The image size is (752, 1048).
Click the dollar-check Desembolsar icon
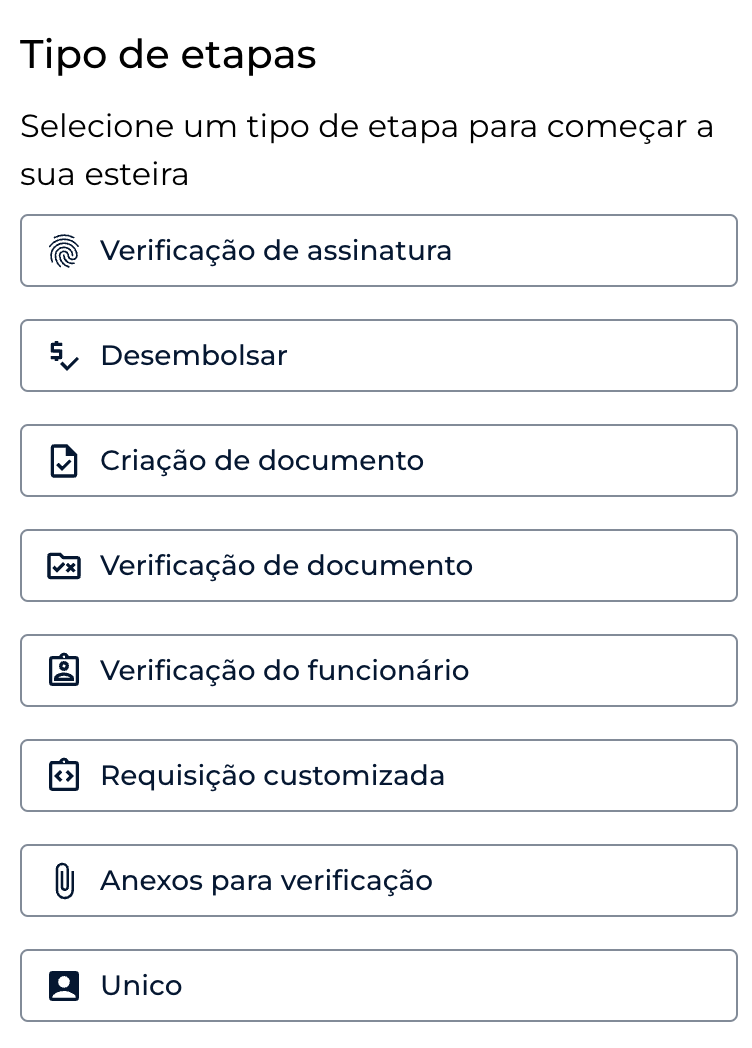(64, 356)
